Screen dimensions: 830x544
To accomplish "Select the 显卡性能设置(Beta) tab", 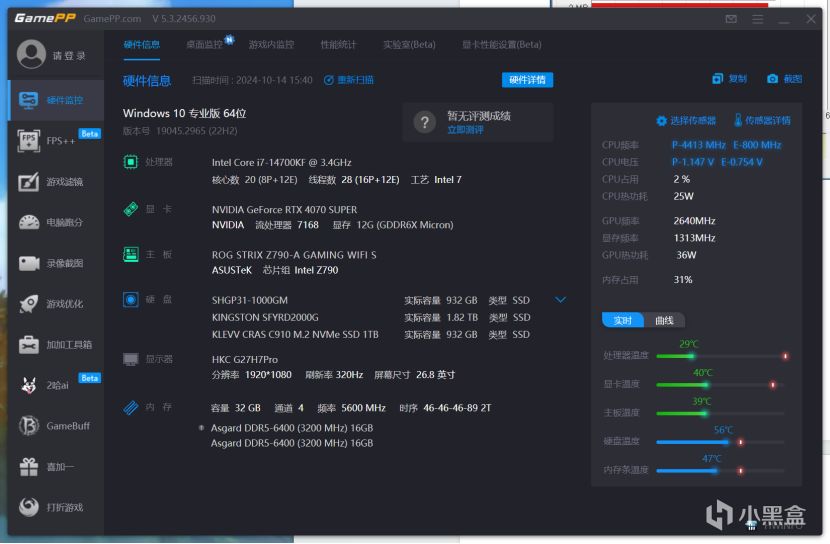I will pyautogui.click(x=502, y=44).
